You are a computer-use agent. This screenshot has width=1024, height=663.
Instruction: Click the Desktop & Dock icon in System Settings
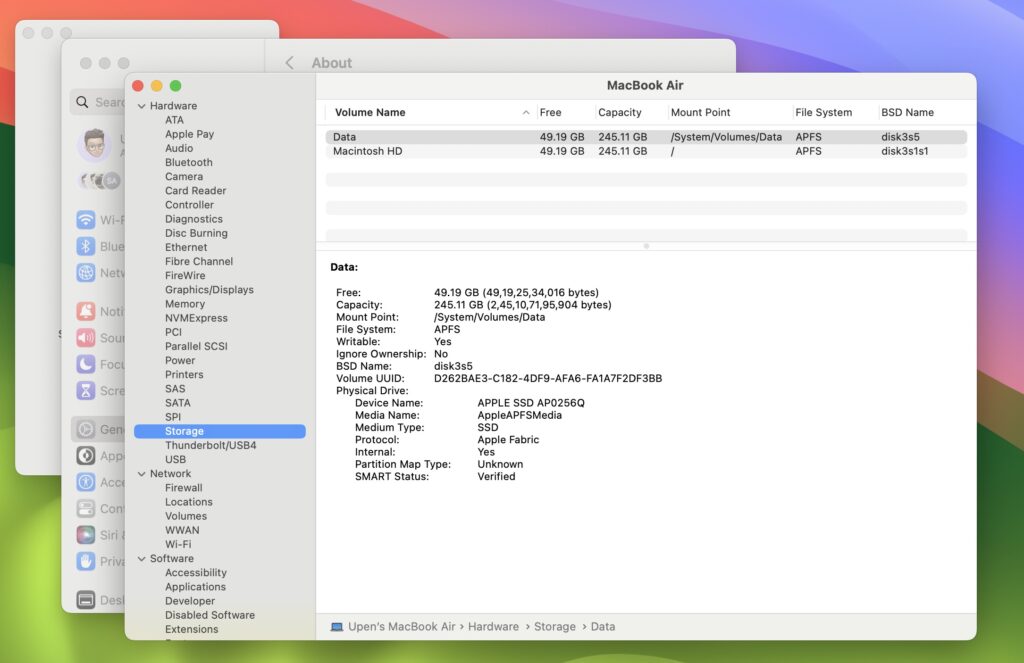86,600
